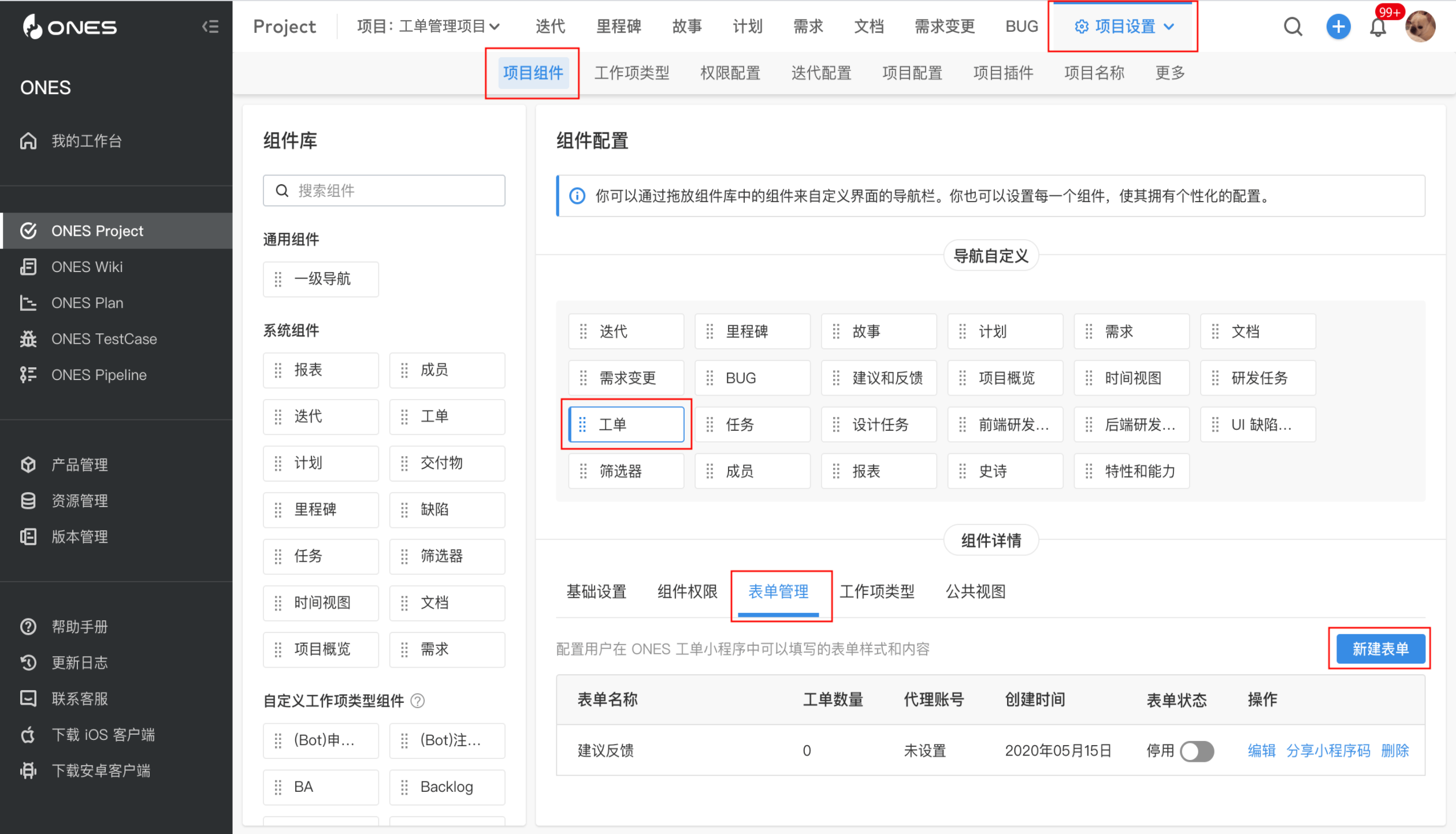The image size is (1456, 834).
Task: Click the 建议反馈 form name cell
Action: pos(606,751)
